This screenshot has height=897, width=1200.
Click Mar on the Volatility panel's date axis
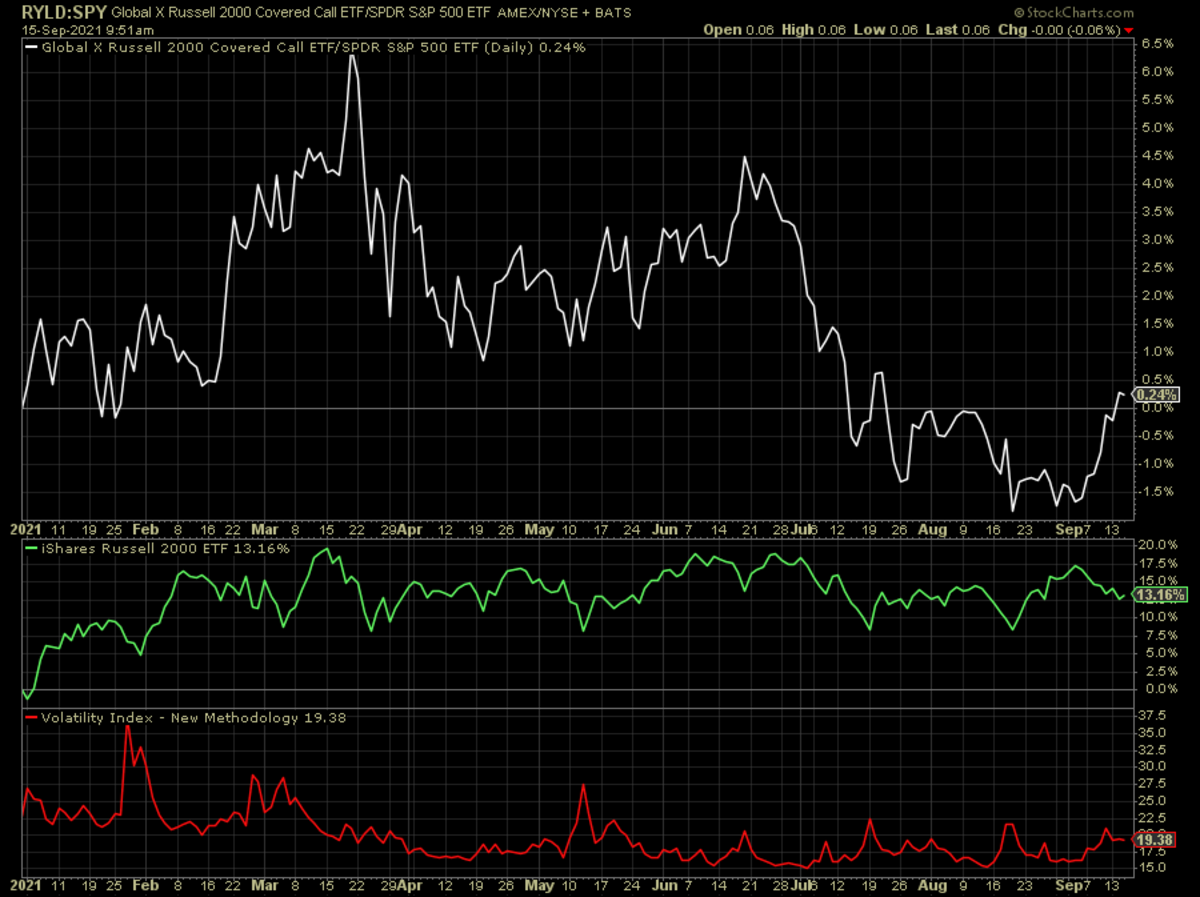(x=263, y=887)
